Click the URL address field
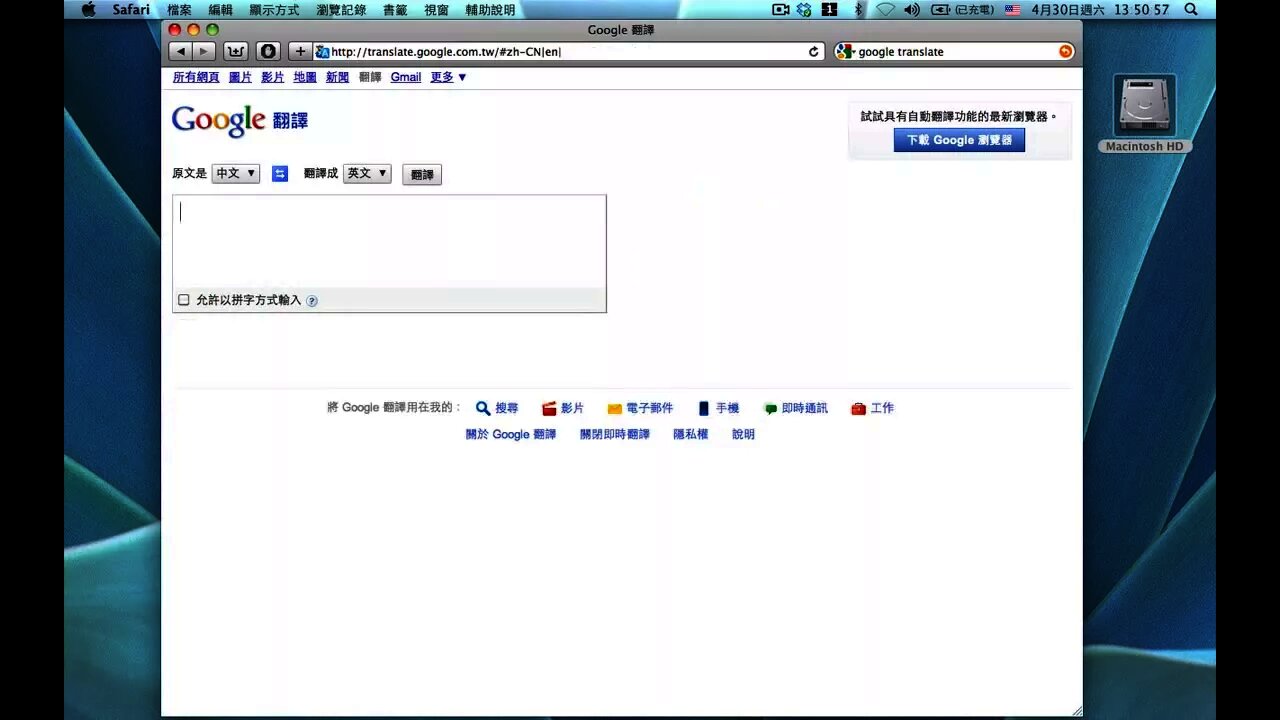1280x720 pixels. tap(568, 51)
